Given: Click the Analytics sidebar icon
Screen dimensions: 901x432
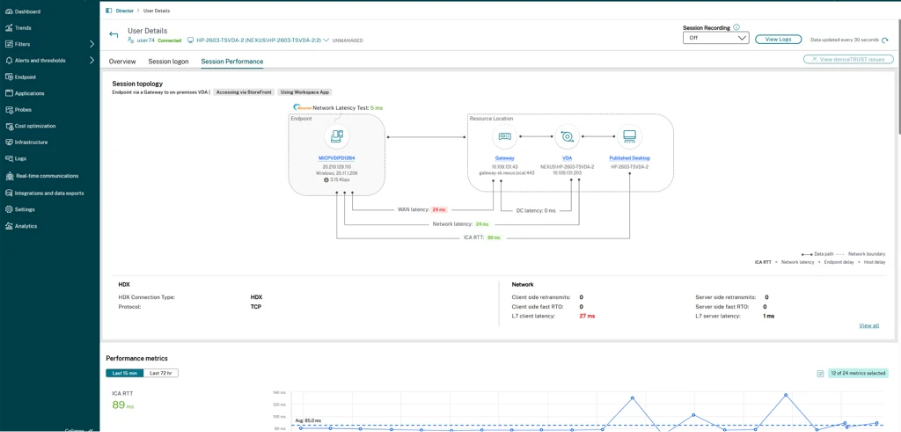Looking at the screenshot, I should pos(9,226).
